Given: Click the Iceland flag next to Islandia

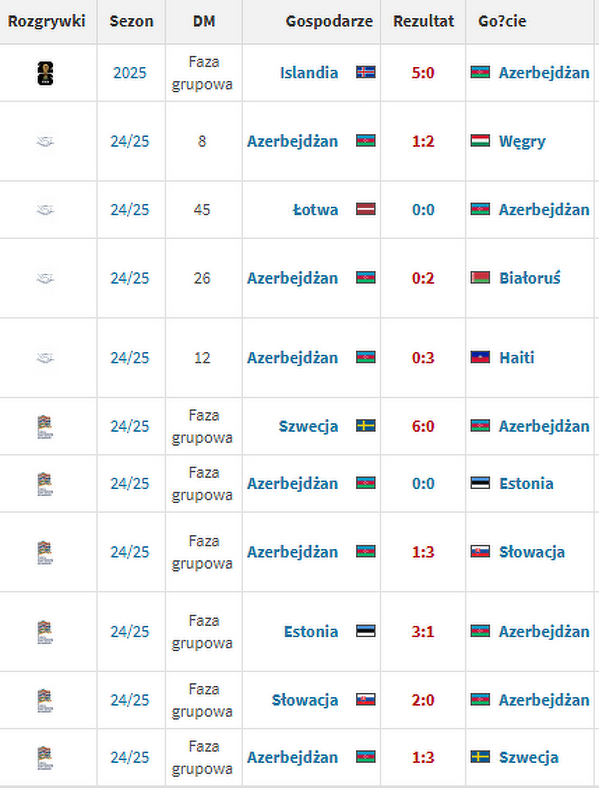Looking at the screenshot, I should click(x=366, y=72).
